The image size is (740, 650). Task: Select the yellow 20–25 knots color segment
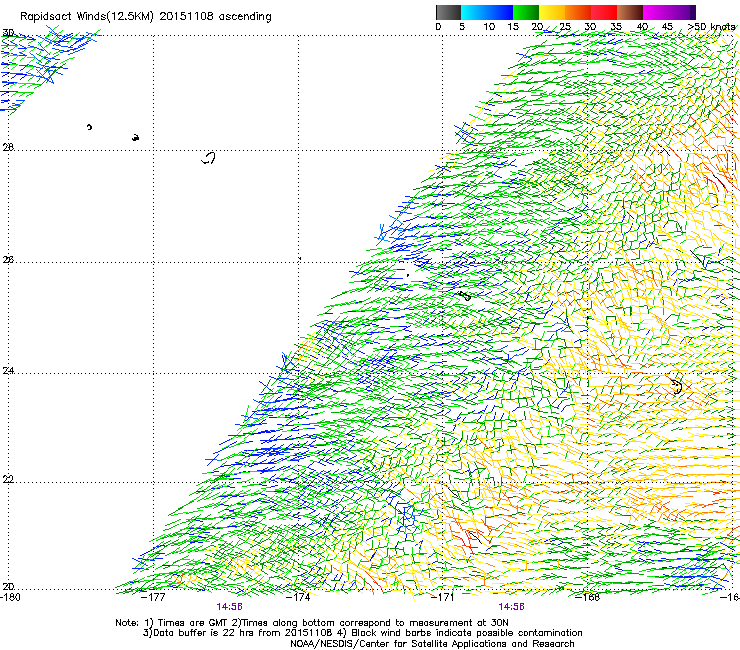pyautogui.click(x=552, y=12)
